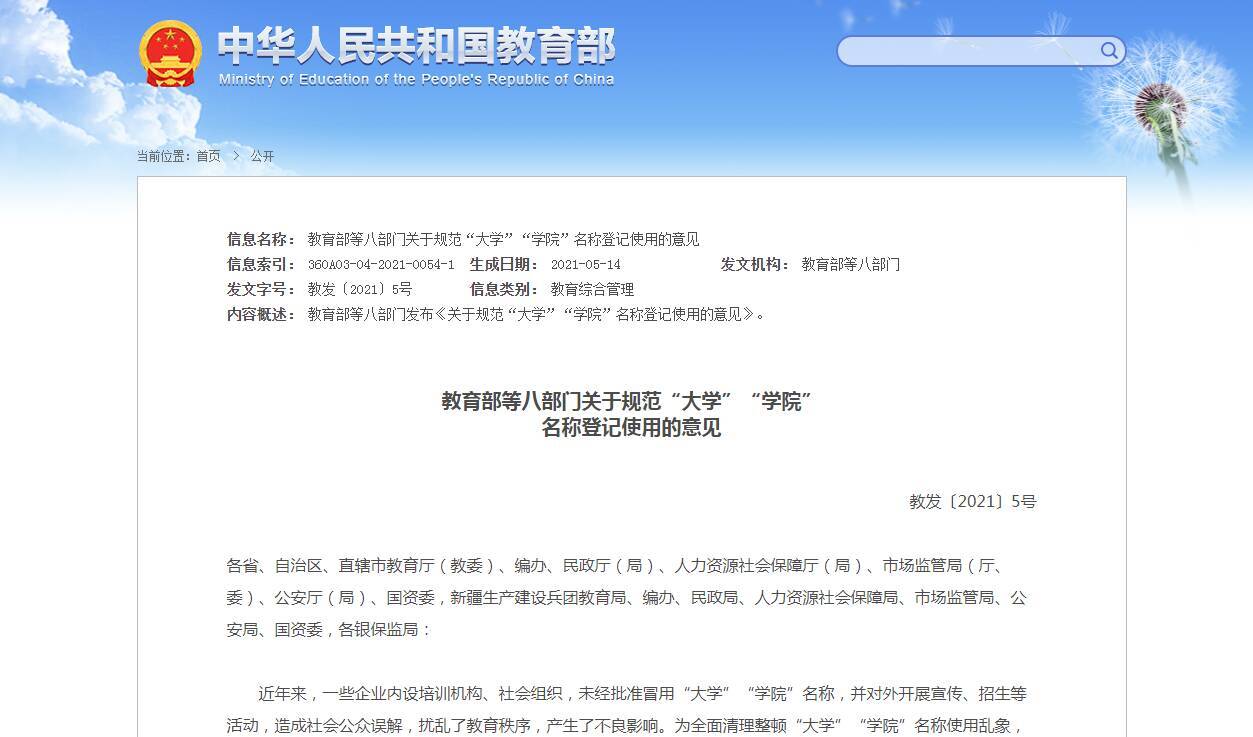
Task: Click the 发文字号 label
Action: click(261, 289)
